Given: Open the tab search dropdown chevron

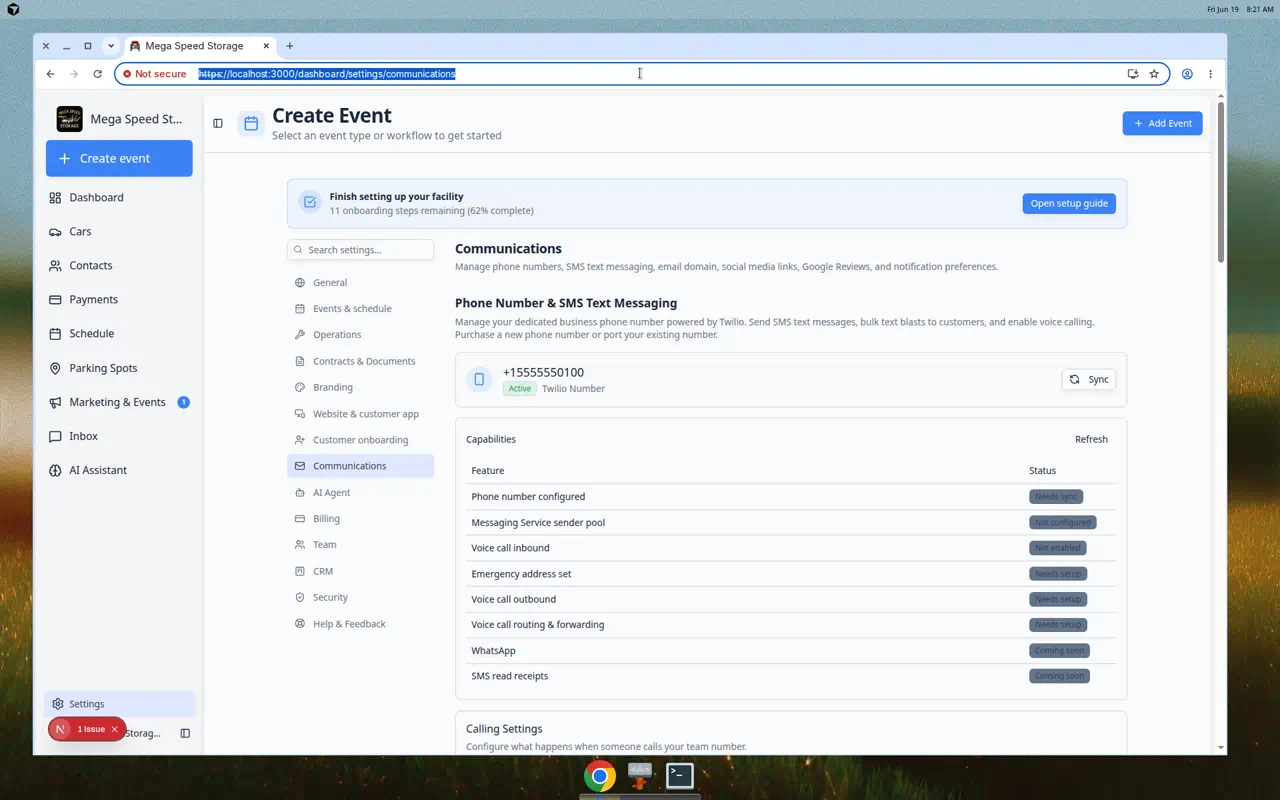Looking at the screenshot, I should click(111, 46).
